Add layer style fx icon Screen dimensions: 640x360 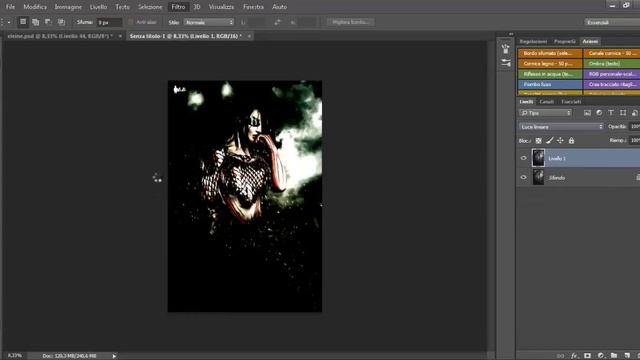[x=574, y=356]
